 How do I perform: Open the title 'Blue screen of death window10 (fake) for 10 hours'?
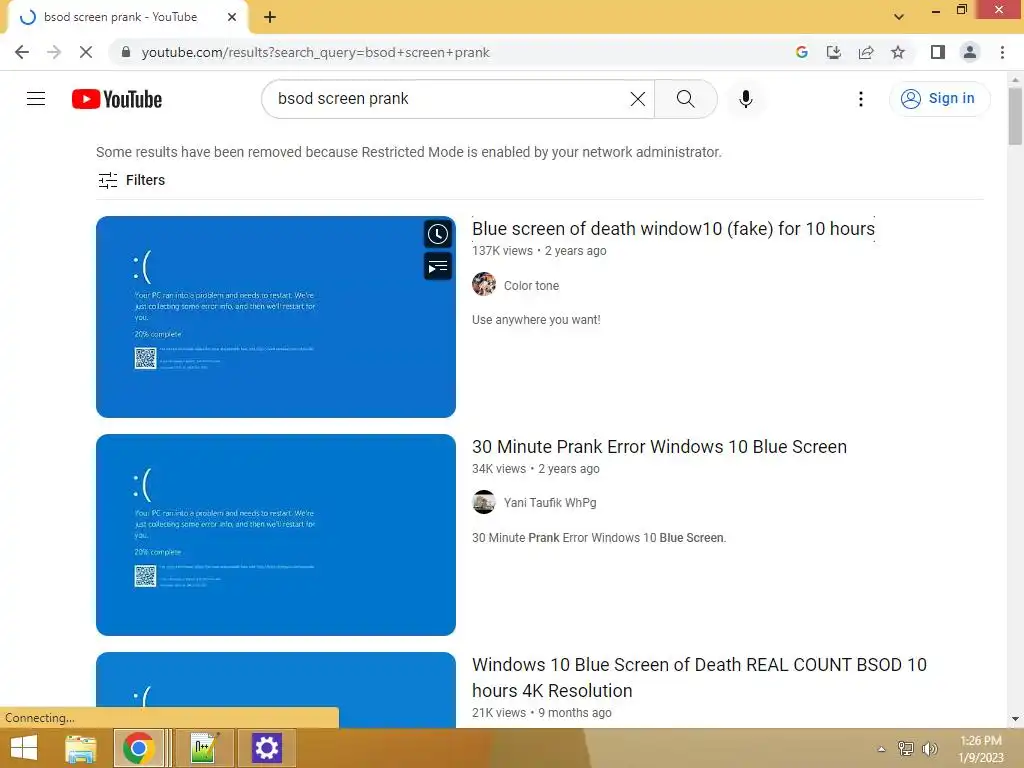point(673,229)
